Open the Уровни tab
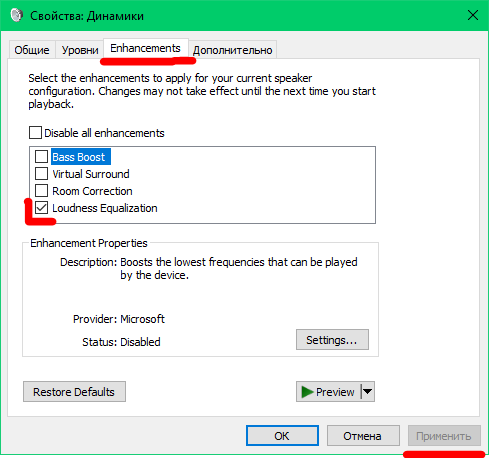The image size is (489, 458). pyautogui.click(x=80, y=50)
